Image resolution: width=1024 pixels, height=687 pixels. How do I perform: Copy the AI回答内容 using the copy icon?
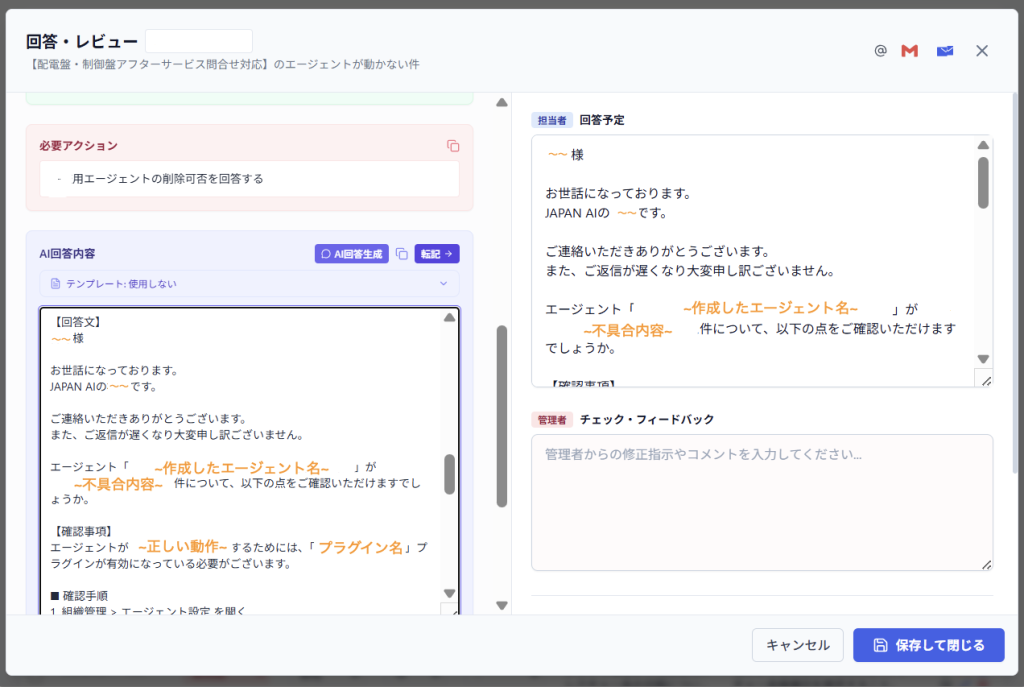coord(402,254)
